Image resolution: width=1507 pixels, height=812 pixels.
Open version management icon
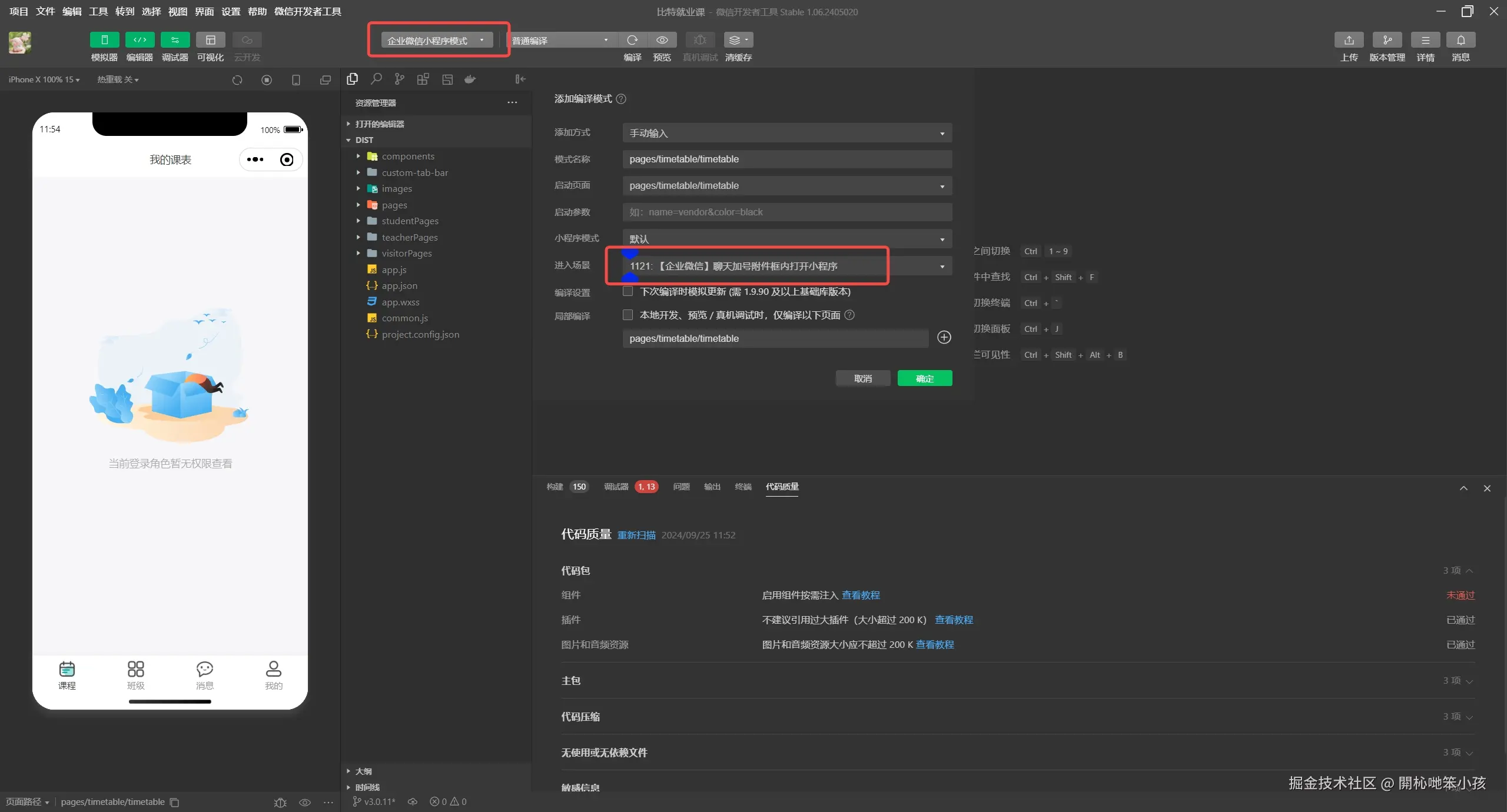point(1387,39)
